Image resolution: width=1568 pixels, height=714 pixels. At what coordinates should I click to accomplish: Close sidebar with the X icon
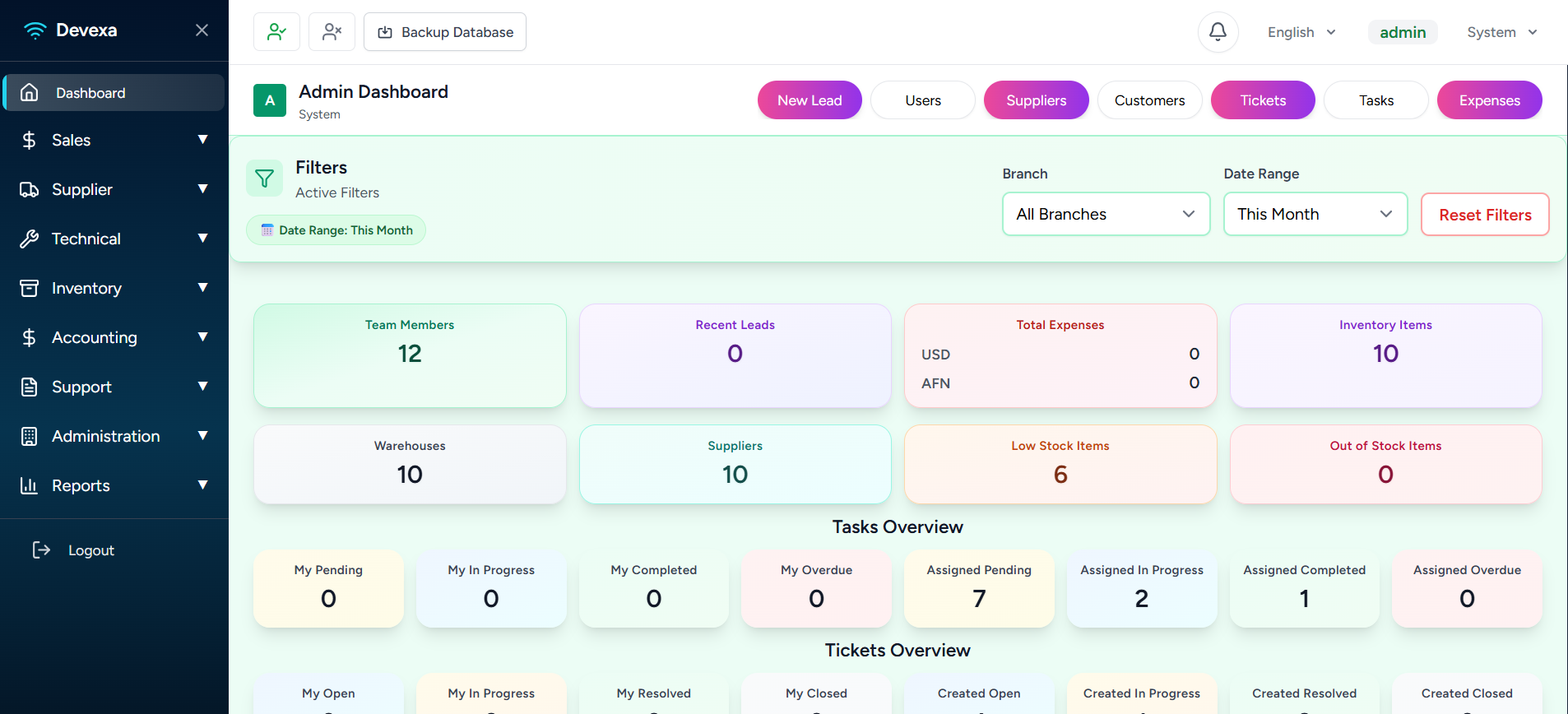coord(202,30)
